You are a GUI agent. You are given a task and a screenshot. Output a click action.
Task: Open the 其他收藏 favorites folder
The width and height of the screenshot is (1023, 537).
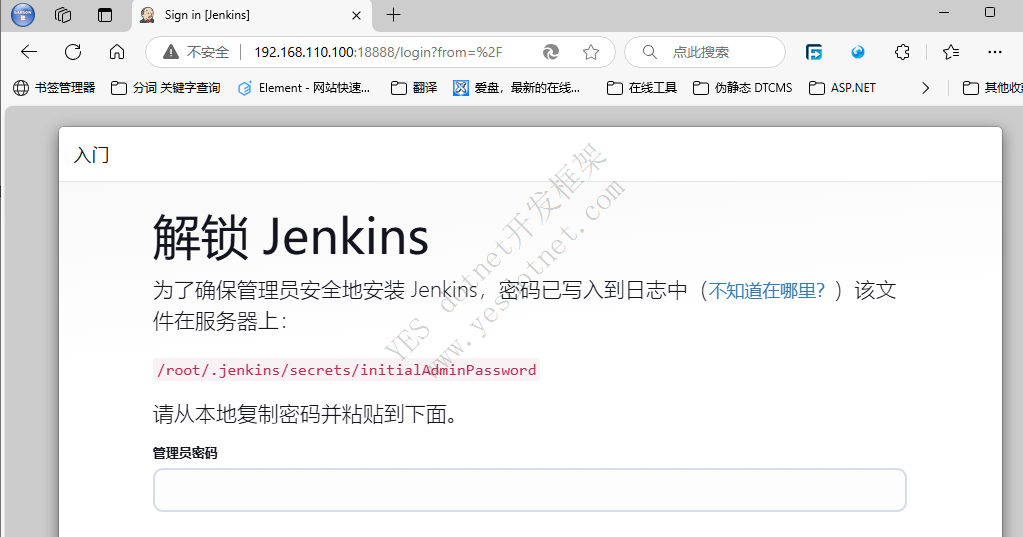[x=992, y=87]
